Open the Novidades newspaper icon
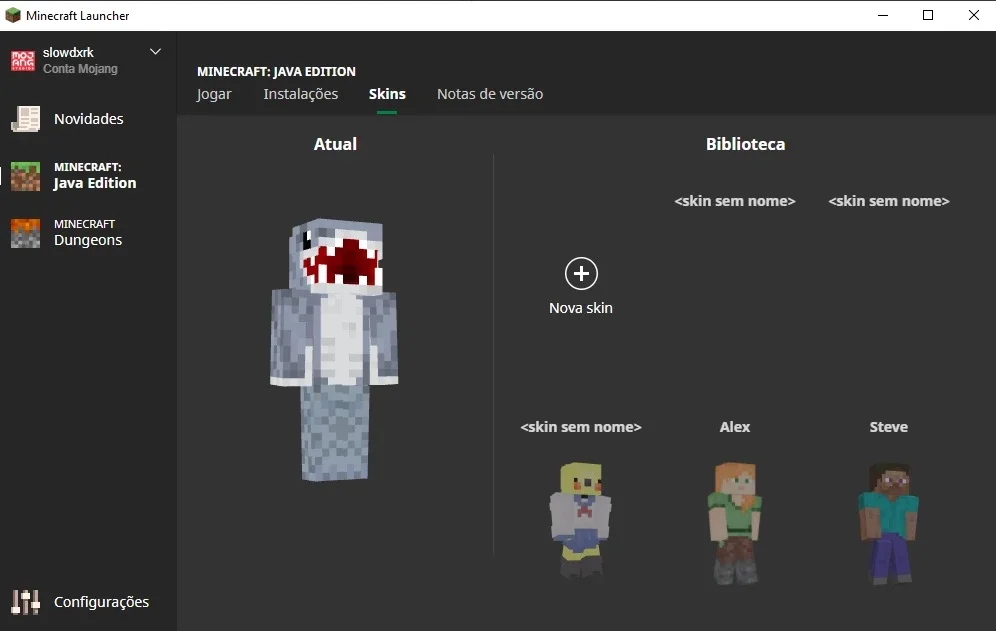This screenshot has height=631, width=996. coord(25,119)
